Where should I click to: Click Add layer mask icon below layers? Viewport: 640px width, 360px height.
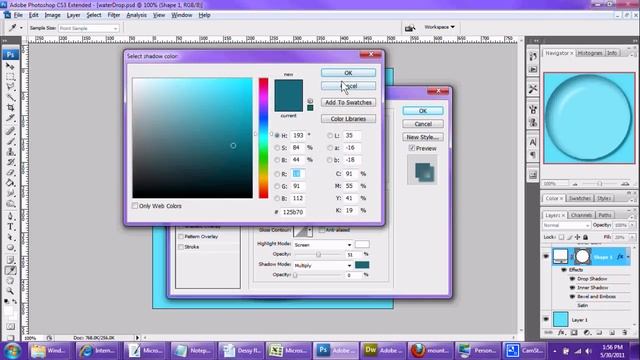click(x=574, y=333)
